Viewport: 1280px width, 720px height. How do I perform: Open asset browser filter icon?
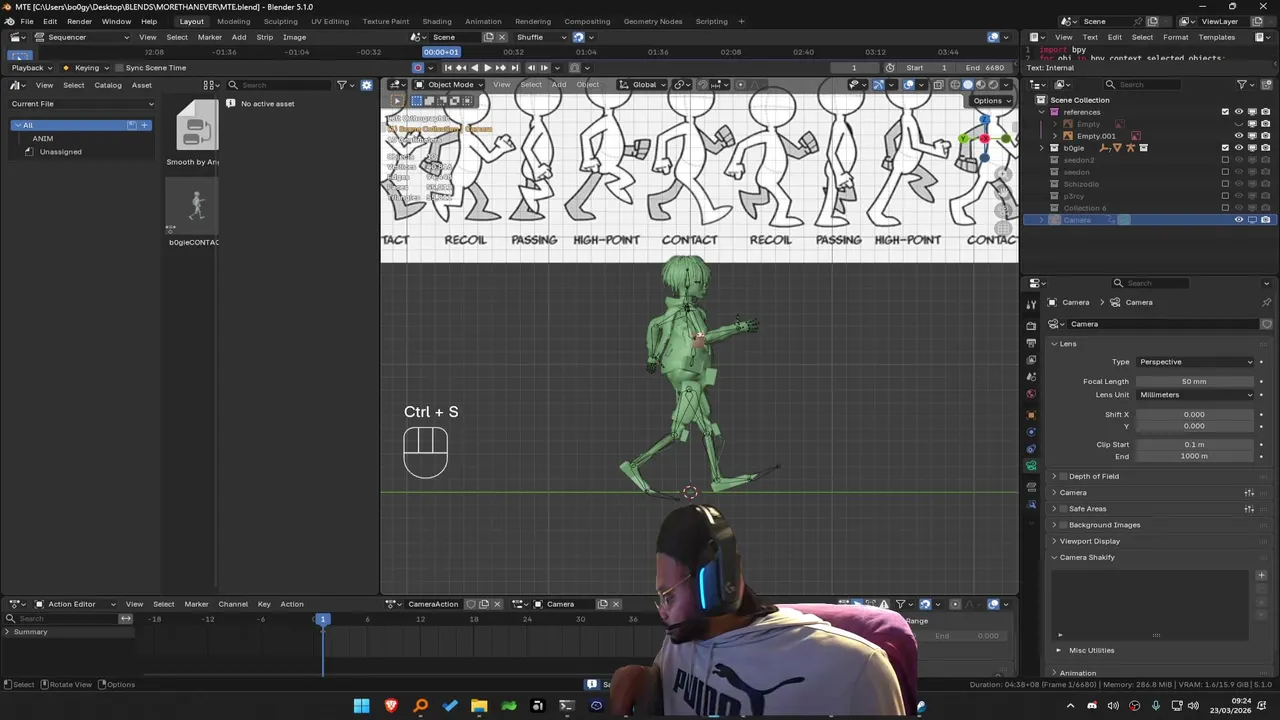(x=341, y=85)
